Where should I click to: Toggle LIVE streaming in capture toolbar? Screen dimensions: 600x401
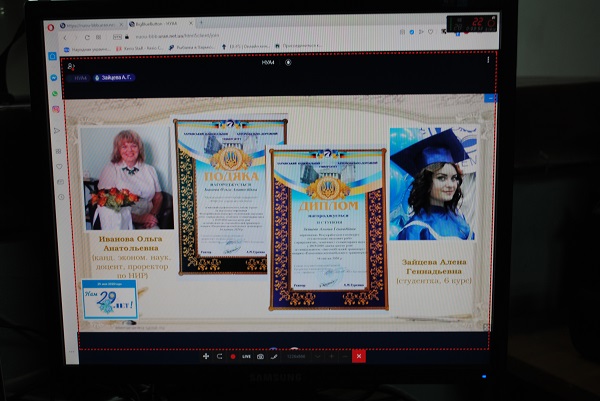(246, 356)
